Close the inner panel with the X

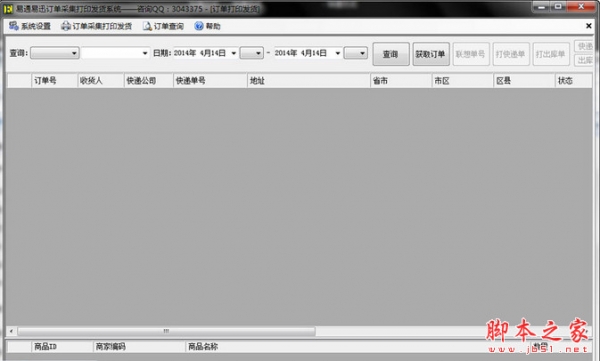click(589, 26)
